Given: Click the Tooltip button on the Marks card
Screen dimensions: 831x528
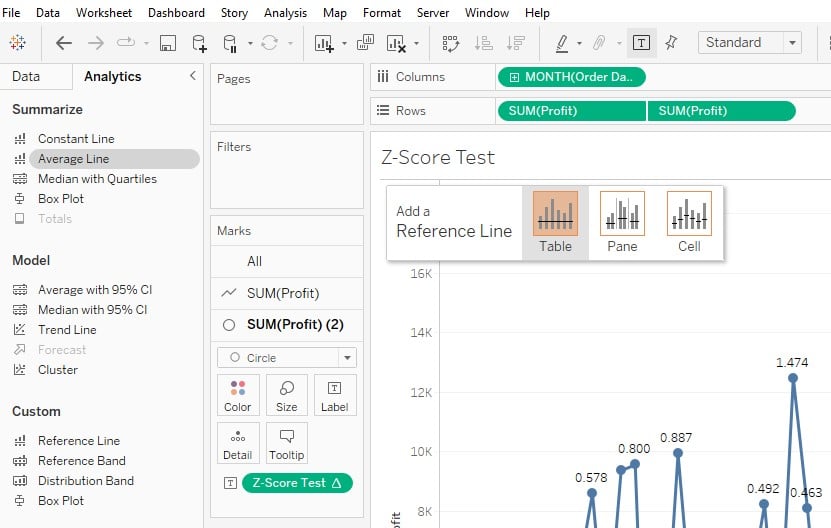Looking at the screenshot, I should pos(287,443).
